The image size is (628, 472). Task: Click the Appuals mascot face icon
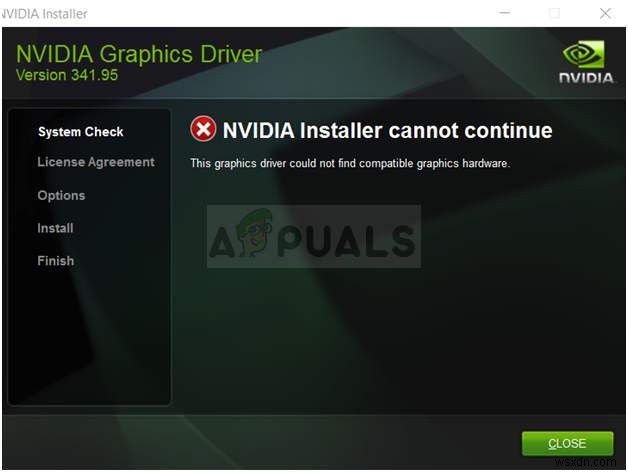tap(254, 229)
